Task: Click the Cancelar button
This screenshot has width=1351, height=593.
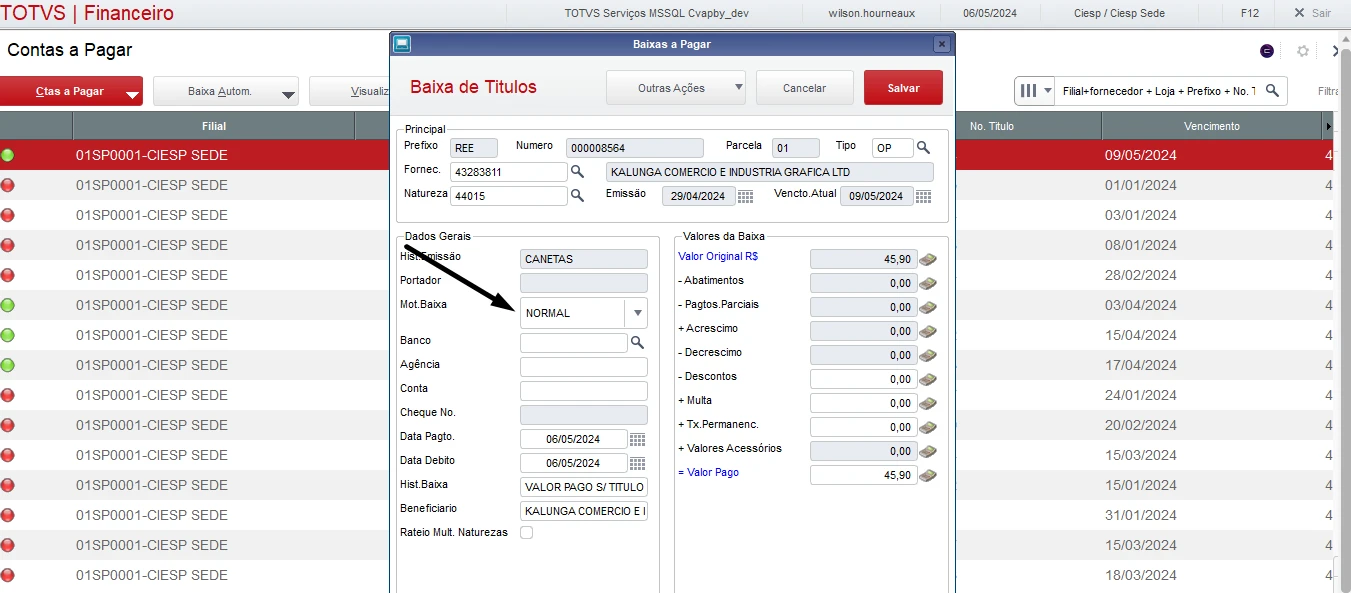Action: click(804, 88)
